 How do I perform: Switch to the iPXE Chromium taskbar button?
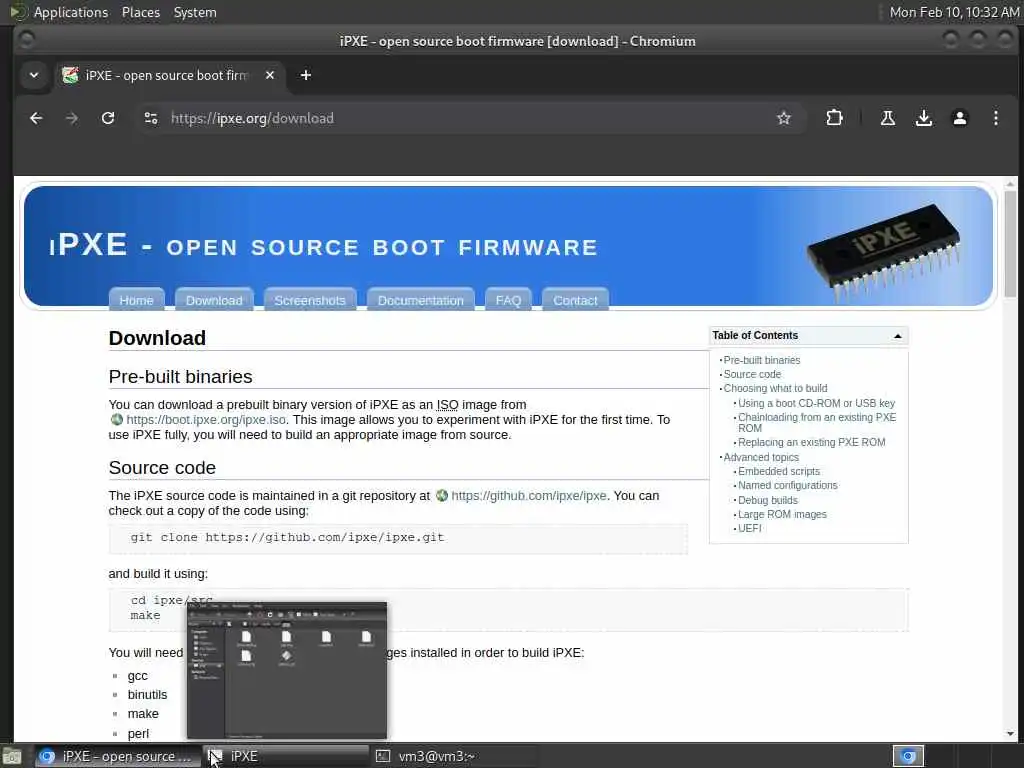click(117, 756)
